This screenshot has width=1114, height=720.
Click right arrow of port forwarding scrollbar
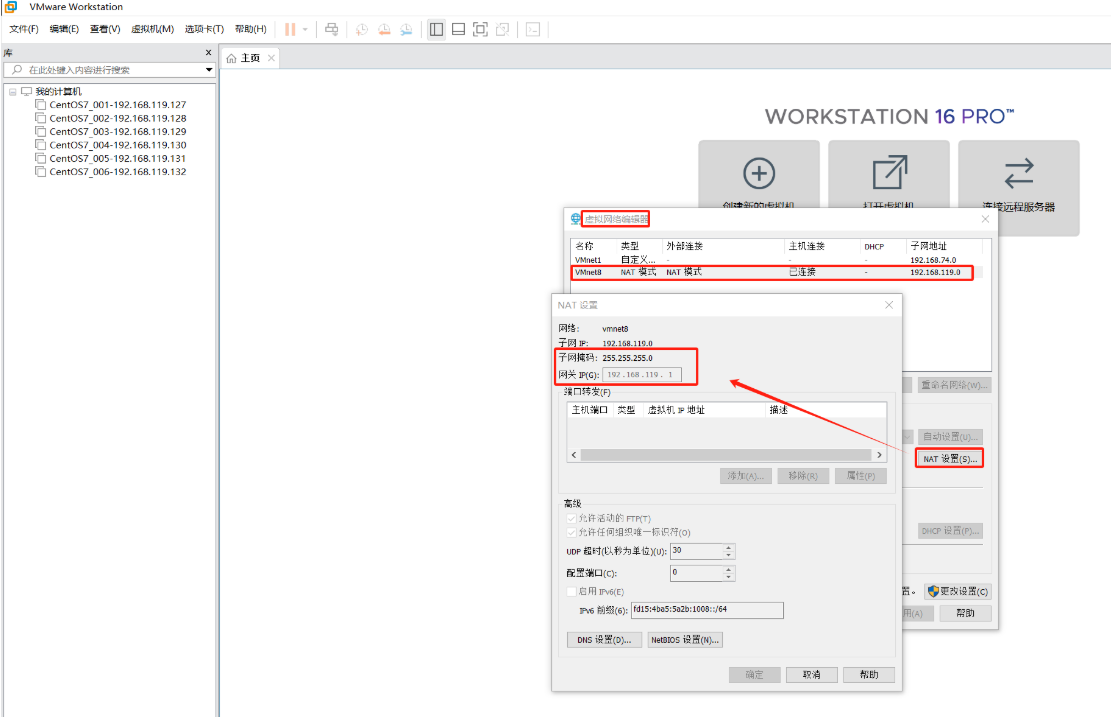click(880, 455)
